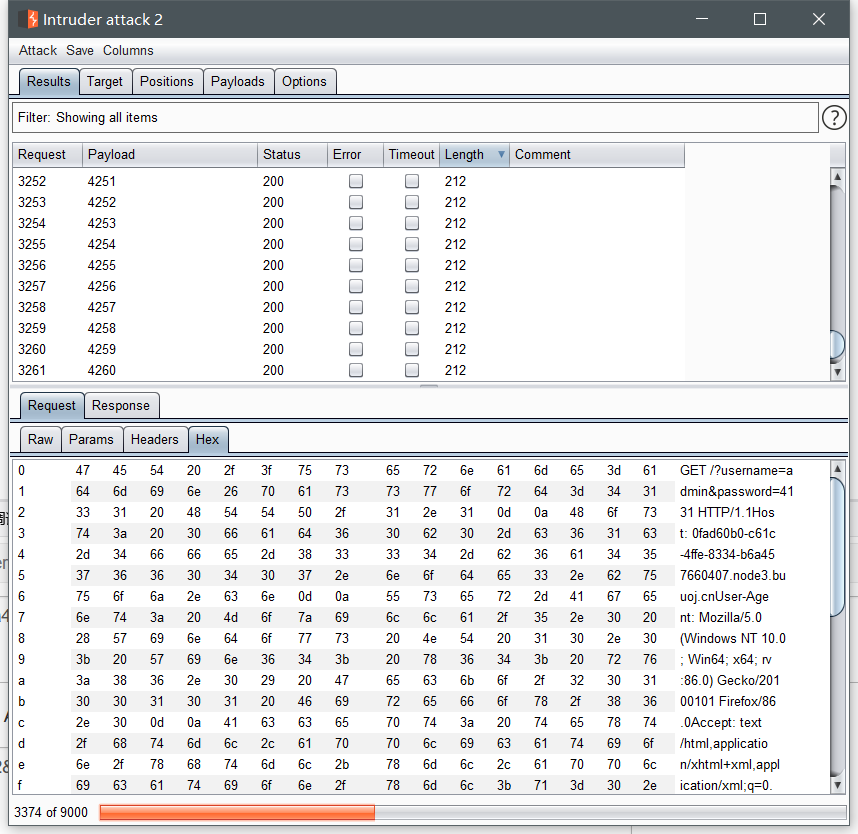
Task: Open the Save menu
Action: coord(80,51)
